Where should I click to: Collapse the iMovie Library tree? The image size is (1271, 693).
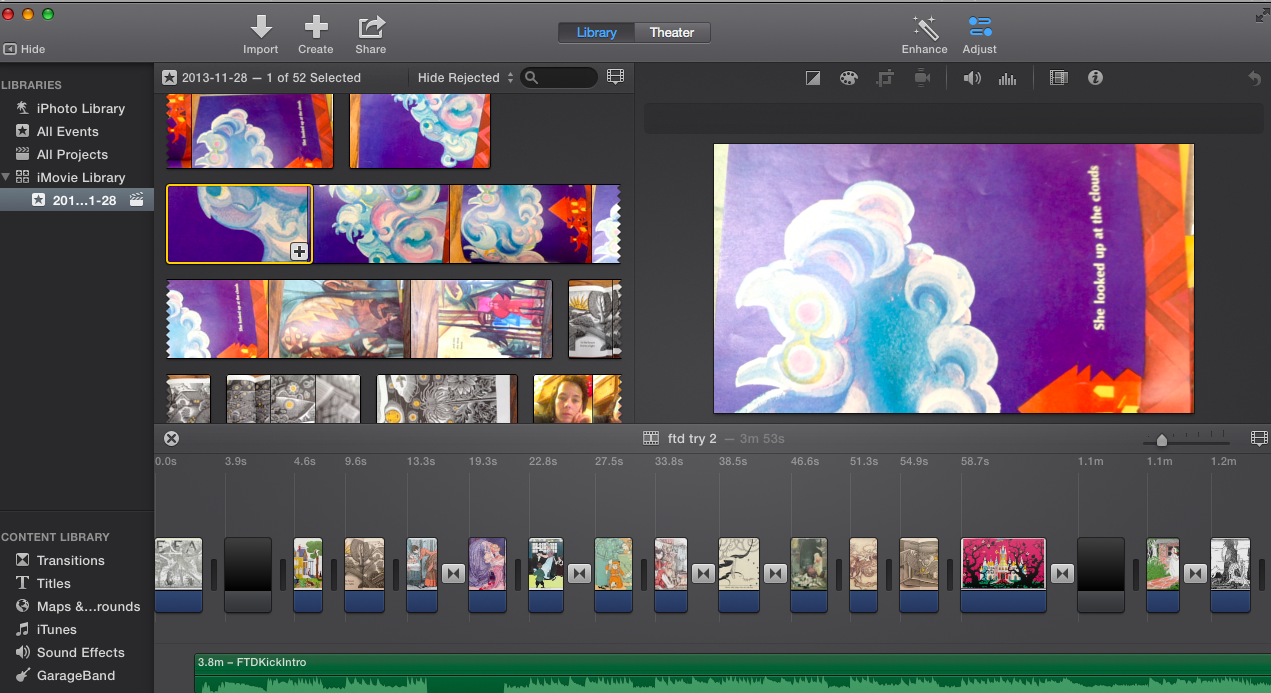6,177
